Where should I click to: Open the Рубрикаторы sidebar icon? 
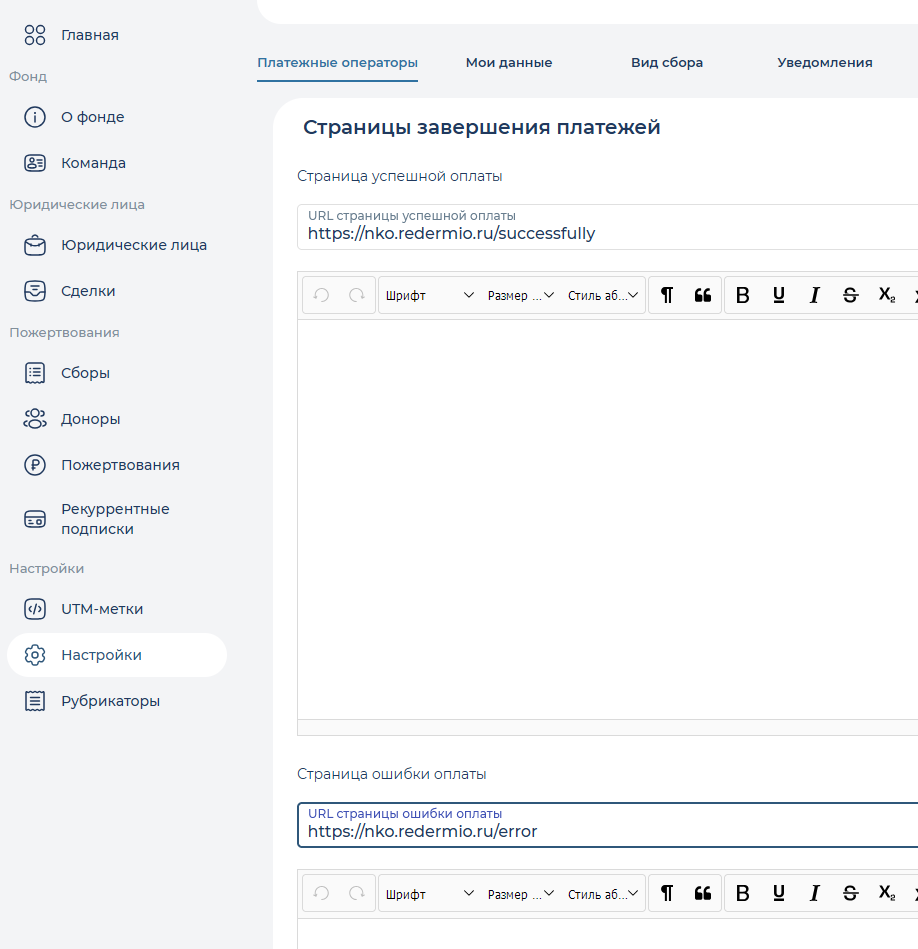34,701
